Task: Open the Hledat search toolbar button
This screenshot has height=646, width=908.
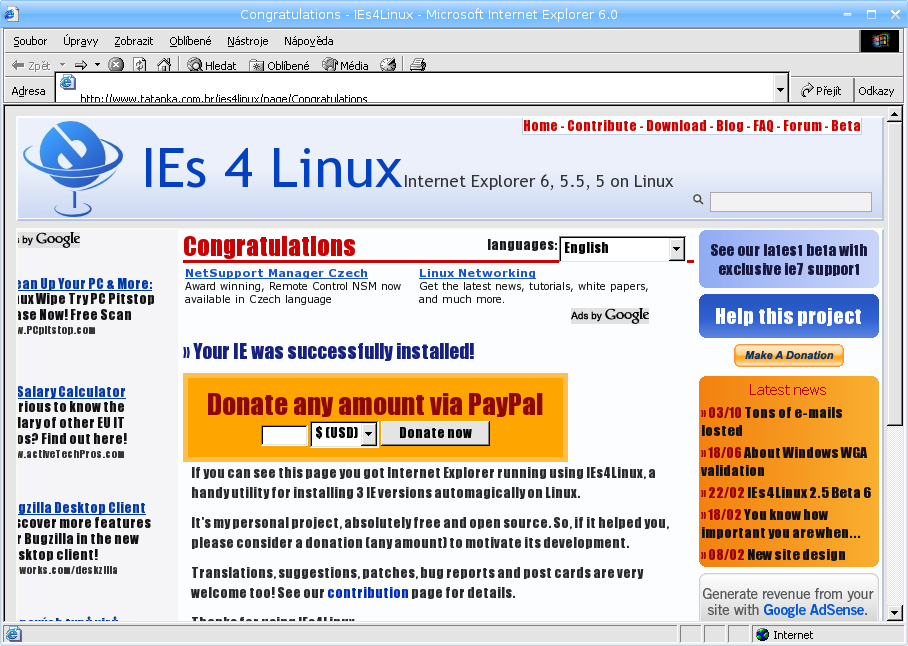Action: [212, 65]
